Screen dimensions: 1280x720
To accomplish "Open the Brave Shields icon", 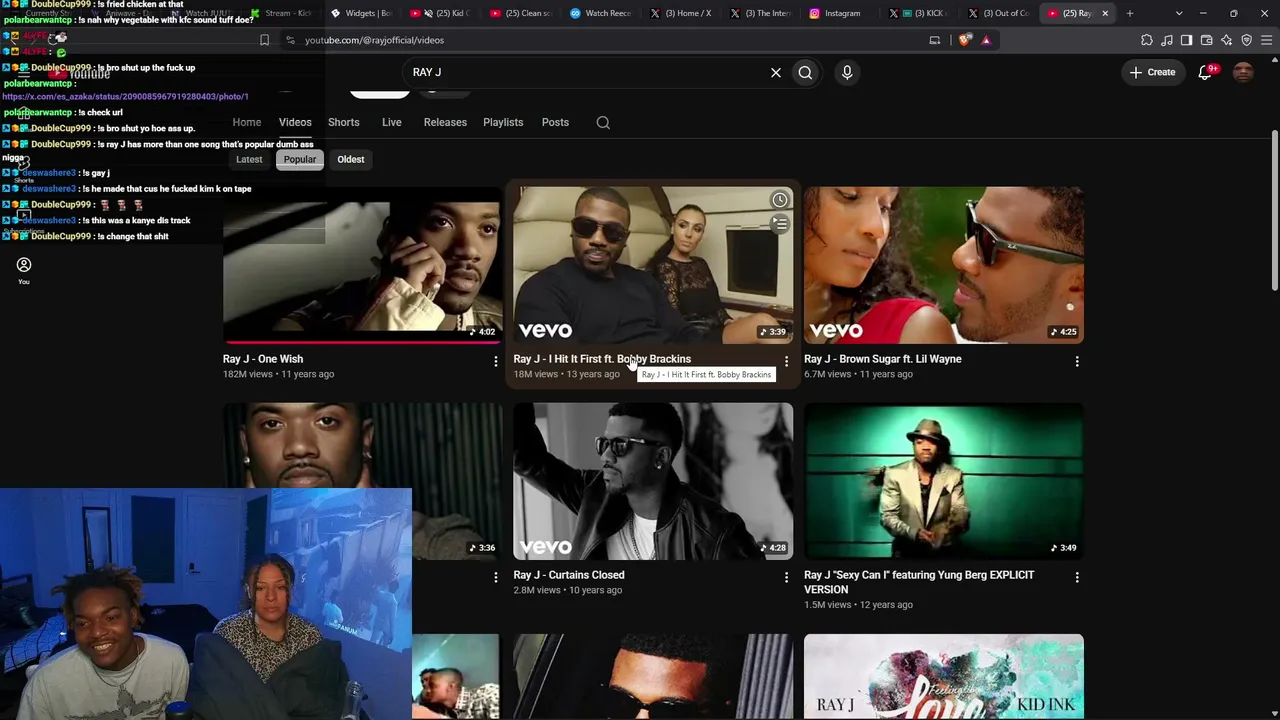I will tap(964, 40).
